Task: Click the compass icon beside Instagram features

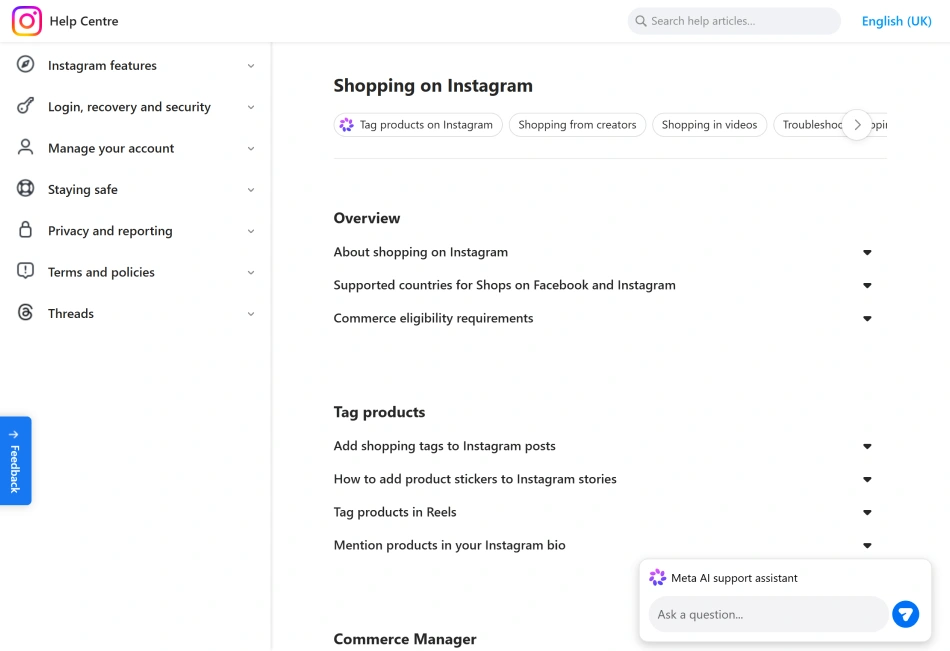Action: click(x=25, y=64)
